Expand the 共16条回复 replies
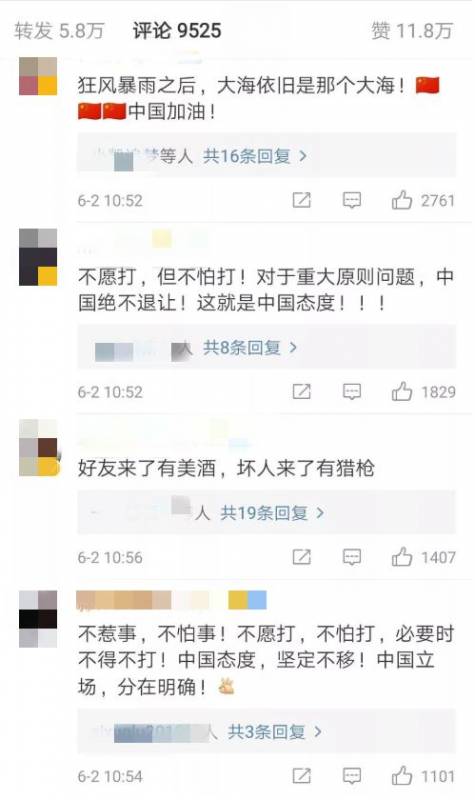Screen dimensions: 475x800 click(x=255, y=156)
